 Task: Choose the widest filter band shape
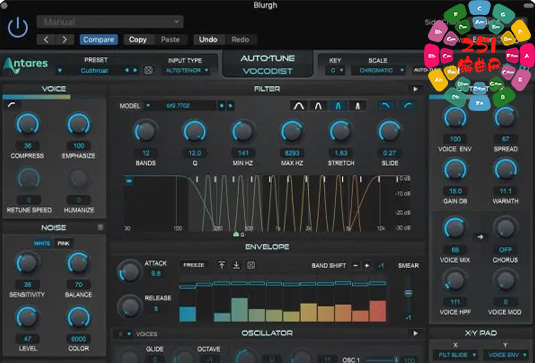tap(299, 106)
